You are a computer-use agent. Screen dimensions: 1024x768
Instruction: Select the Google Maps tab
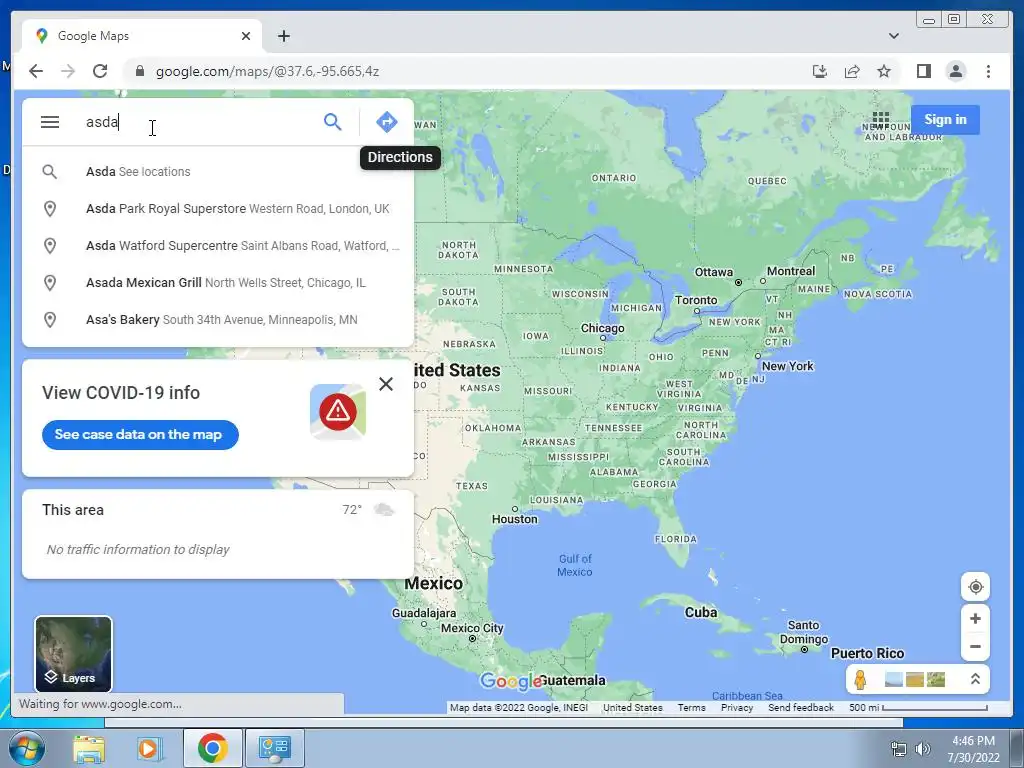click(x=142, y=36)
